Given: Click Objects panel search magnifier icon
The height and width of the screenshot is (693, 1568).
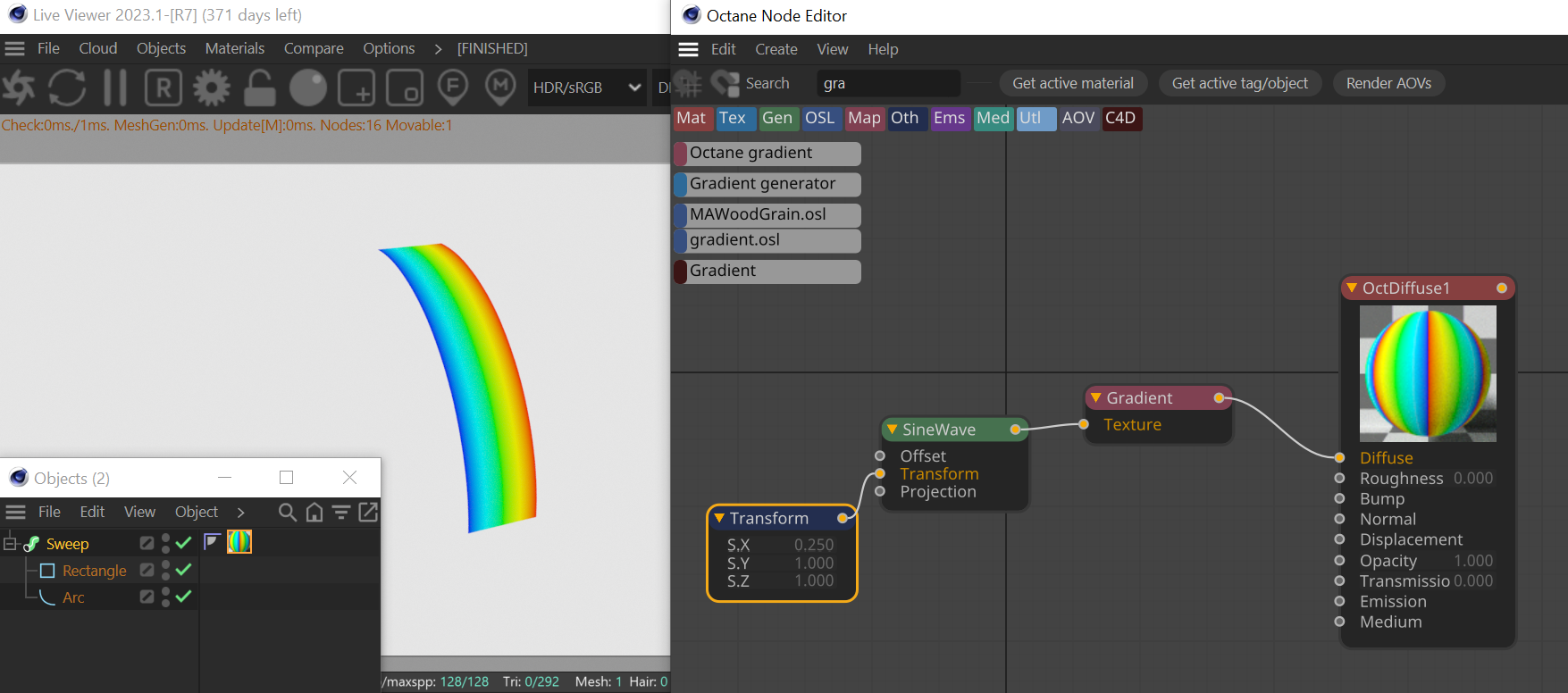Looking at the screenshot, I should [287, 512].
